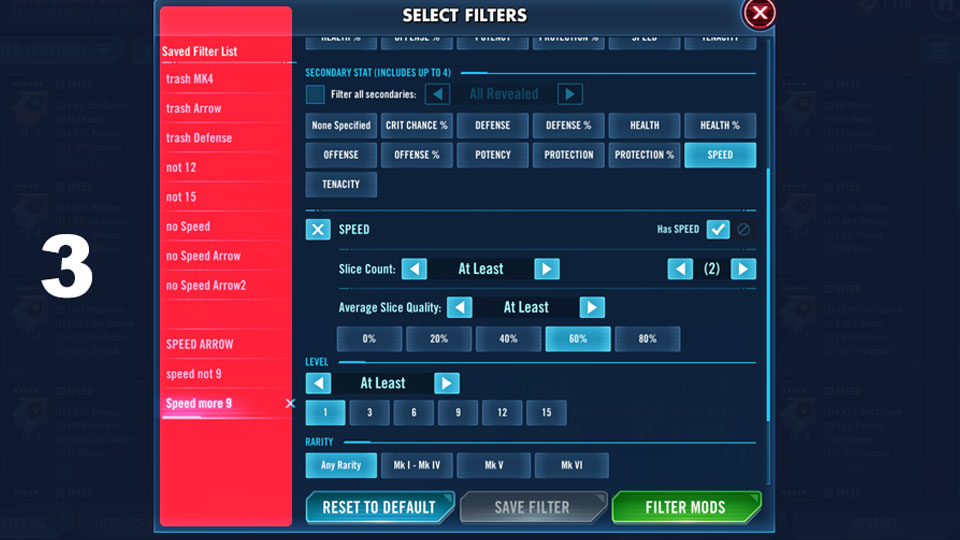Select the does-not-have SPEED circle icon
Screen dimensions: 960x540
[x=743, y=229]
